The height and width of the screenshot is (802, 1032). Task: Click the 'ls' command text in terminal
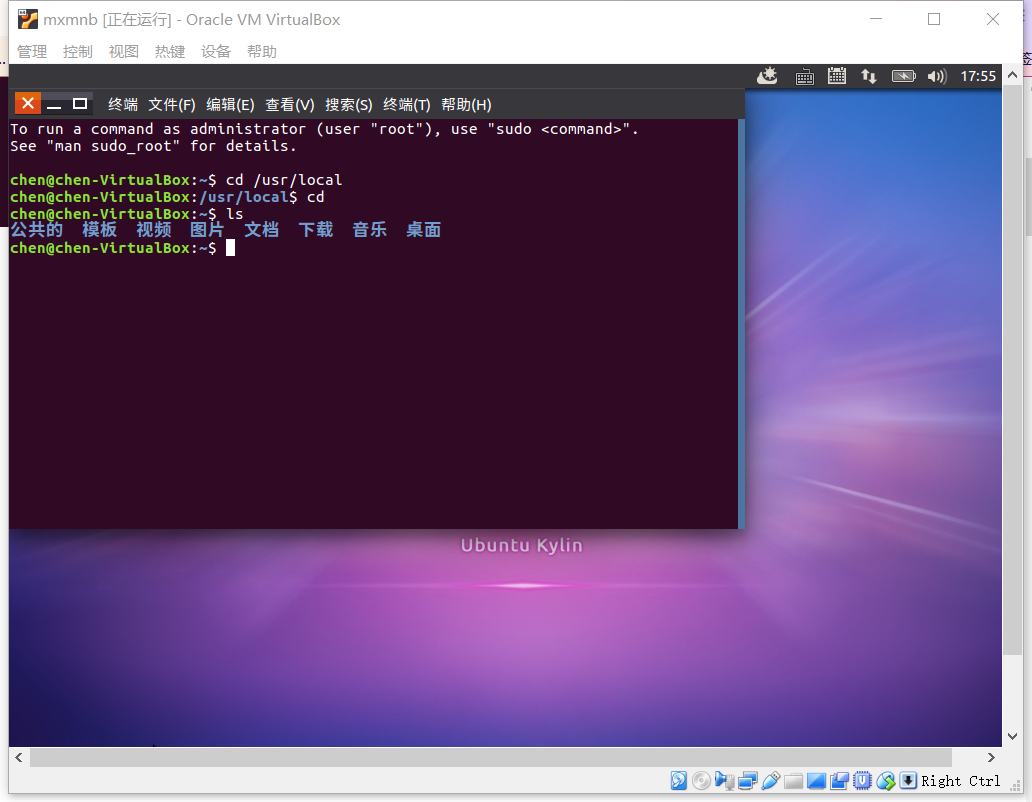[x=235, y=214]
